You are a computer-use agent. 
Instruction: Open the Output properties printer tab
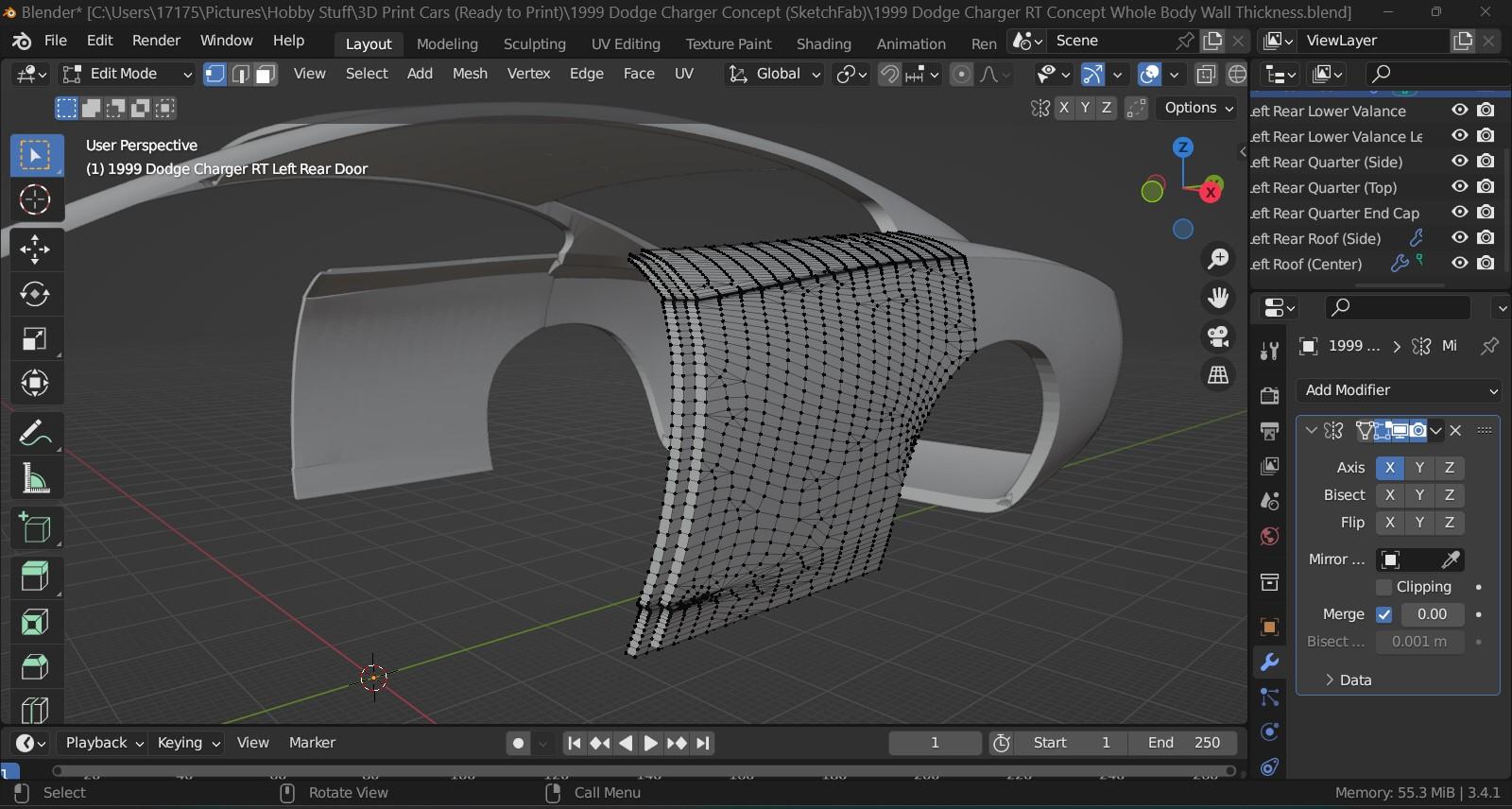[1270, 431]
